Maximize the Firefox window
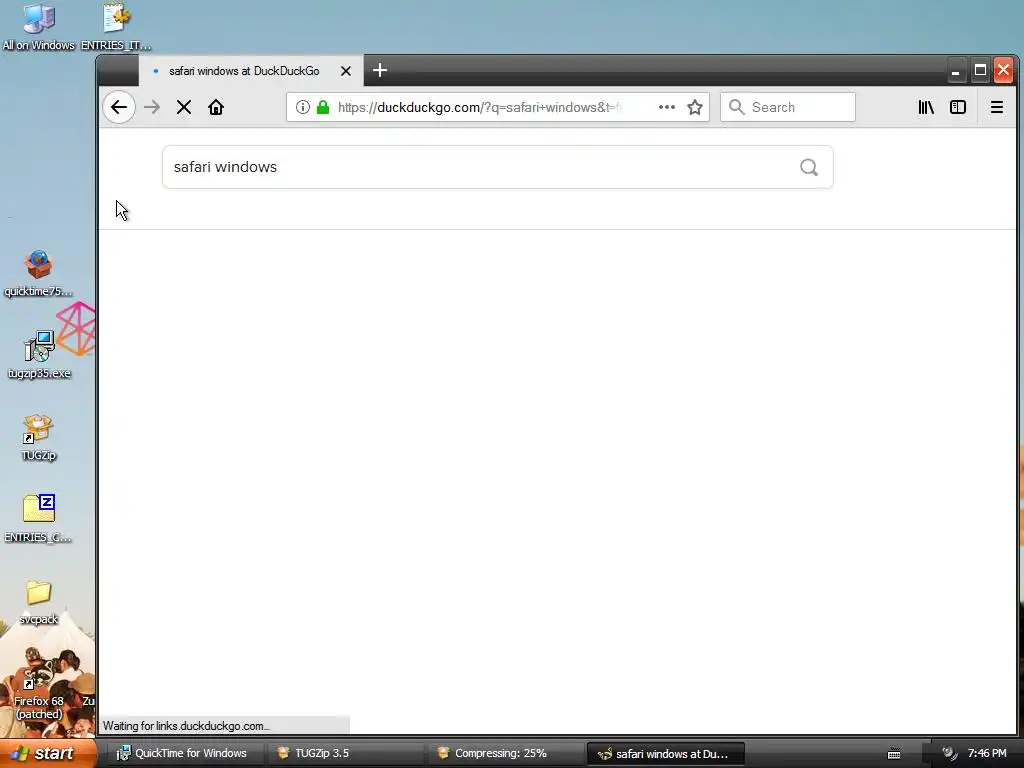This screenshot has width=1024, height=768. click(980, 71)
